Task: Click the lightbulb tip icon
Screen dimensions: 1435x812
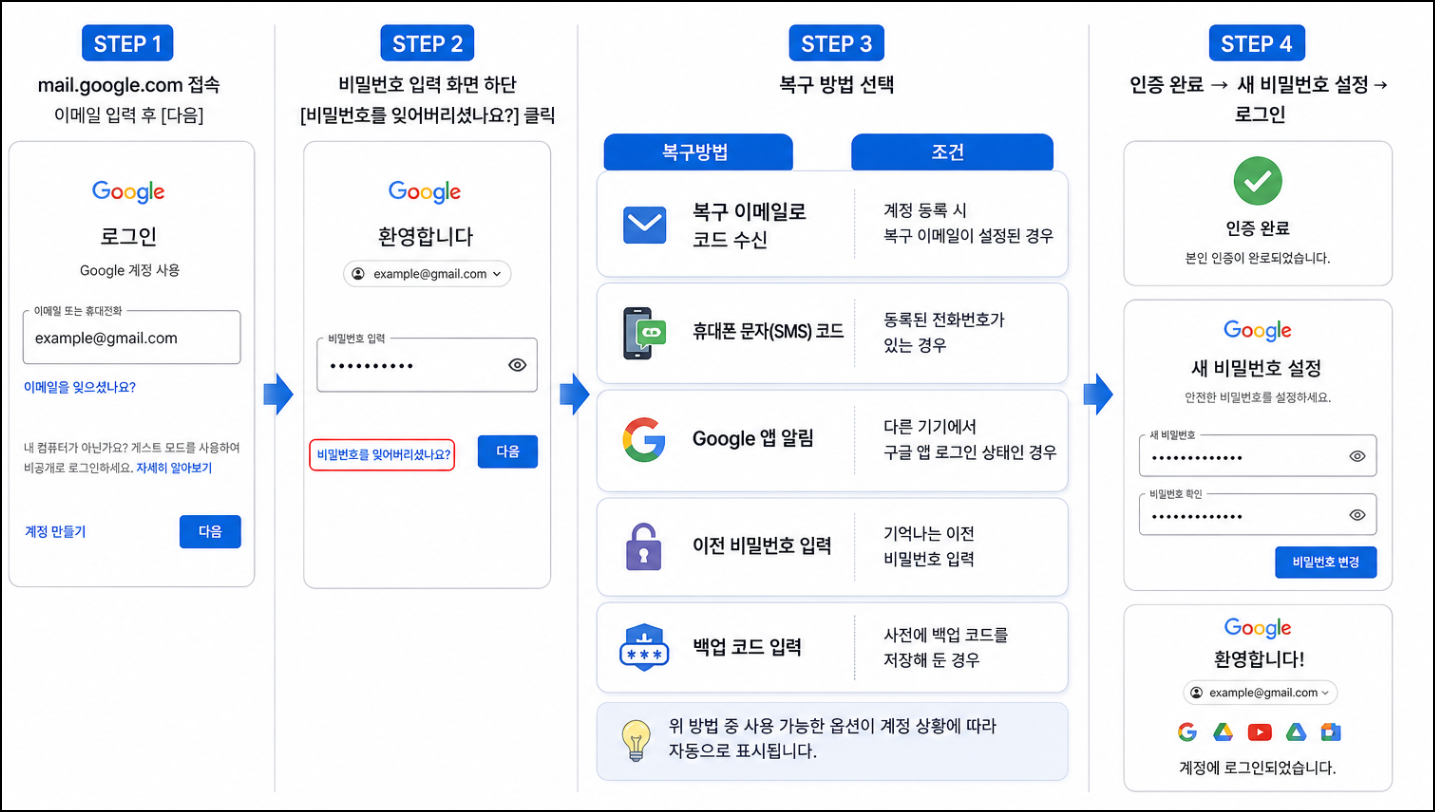Action: (x=634, y=741)
